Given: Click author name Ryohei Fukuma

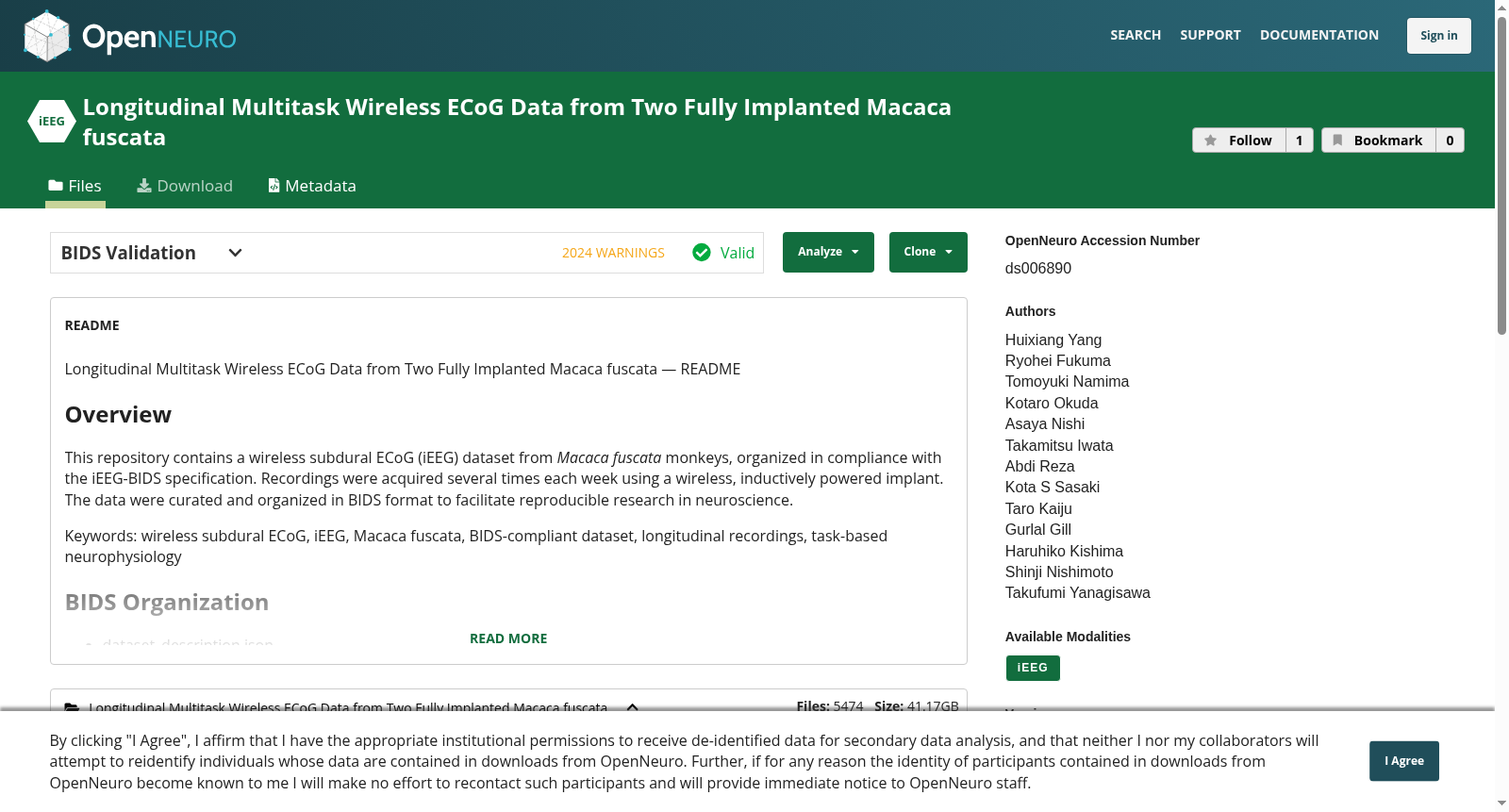Looking at the screenshot, I should click(1058, 361).
